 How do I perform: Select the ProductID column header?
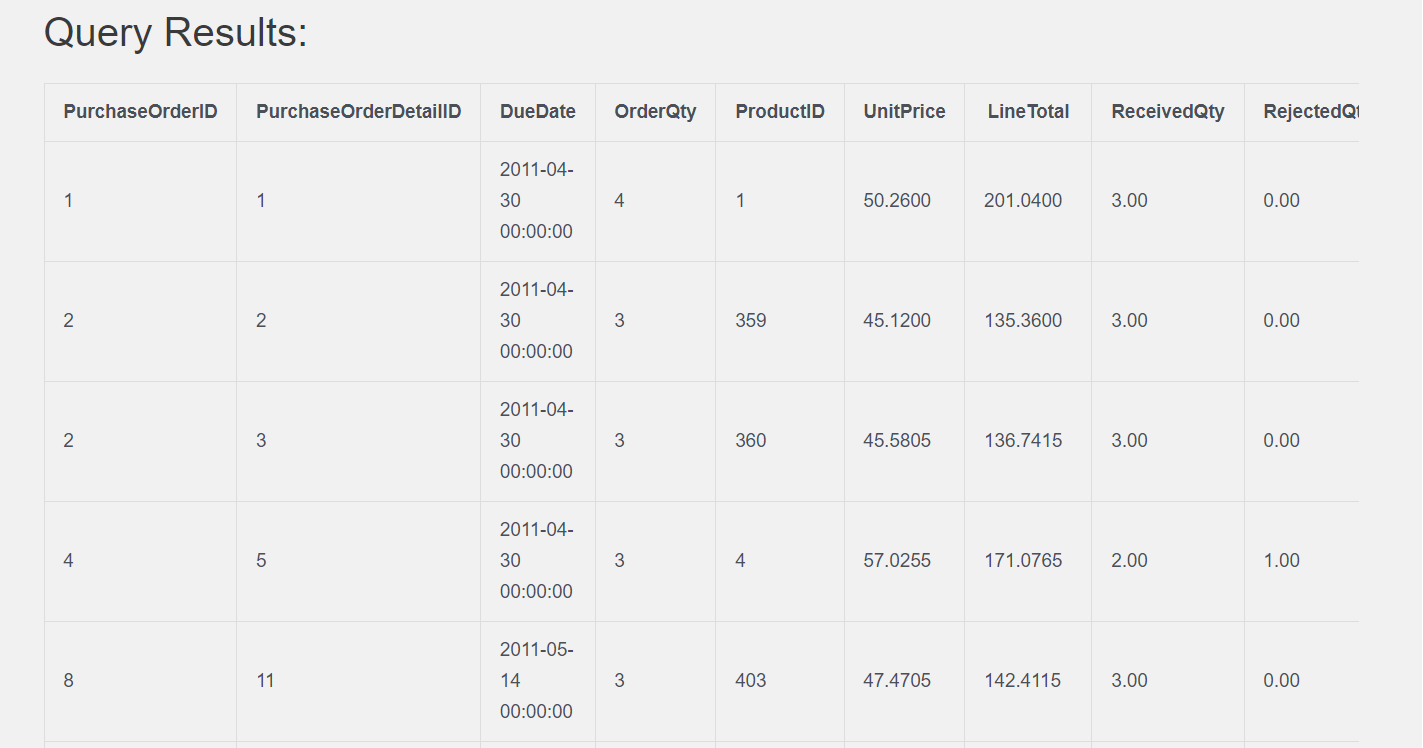point(779,112)
